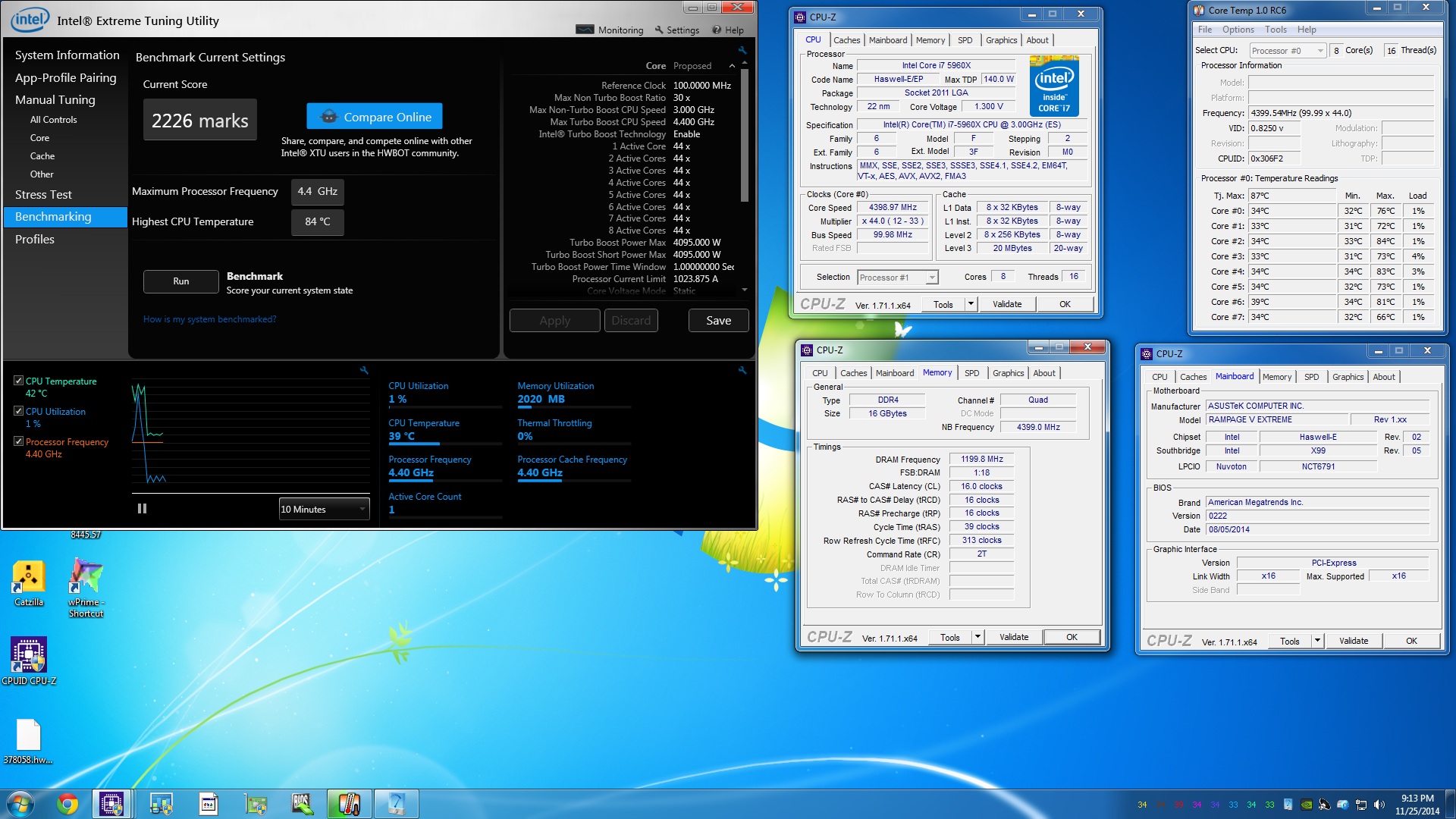This screenshot has height=819, width=1456.
Task: Open XTU Help from the question-mark icon
Action: pos(728,30)
